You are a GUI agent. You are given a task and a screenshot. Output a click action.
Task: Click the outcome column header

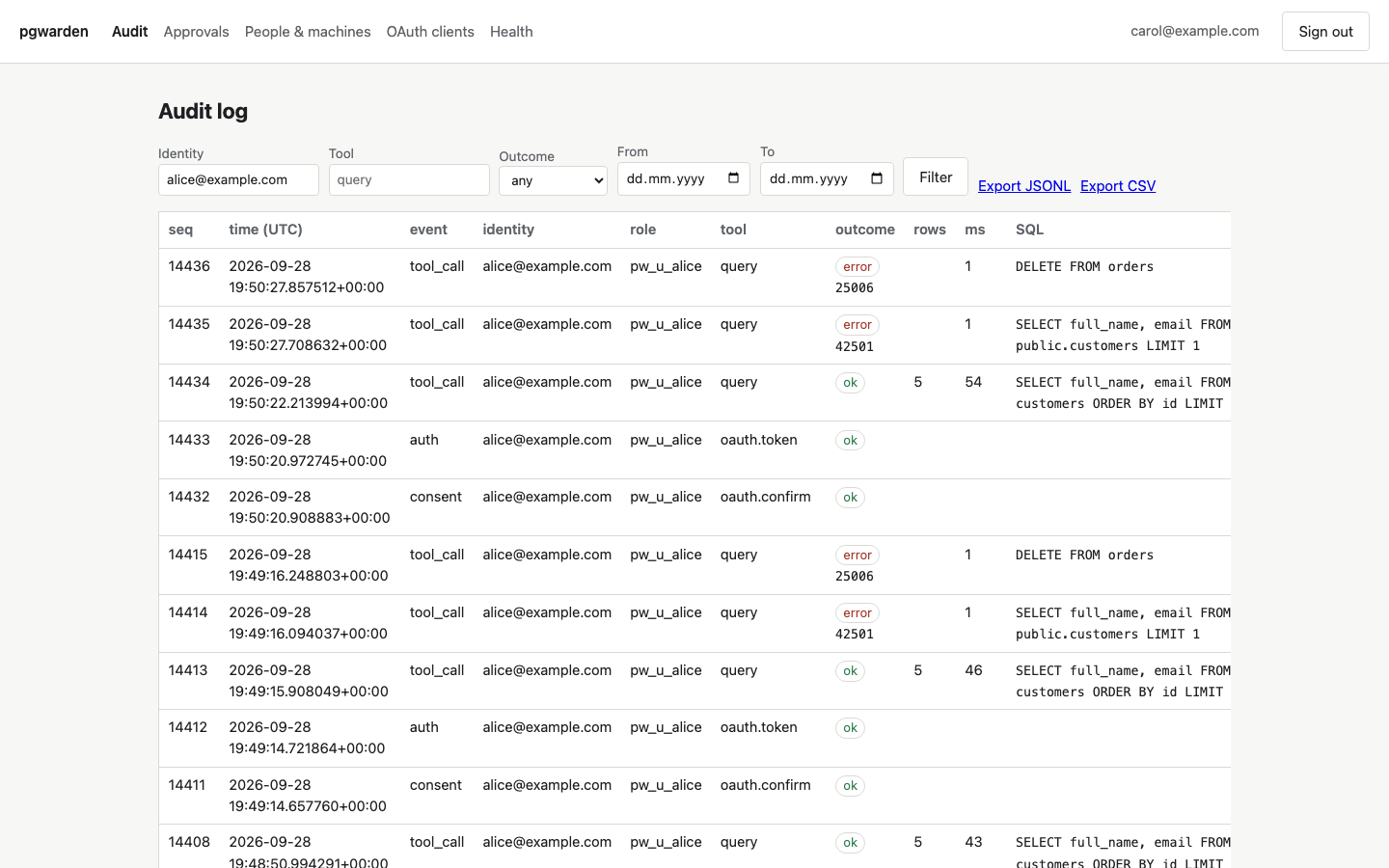(865, 230)
